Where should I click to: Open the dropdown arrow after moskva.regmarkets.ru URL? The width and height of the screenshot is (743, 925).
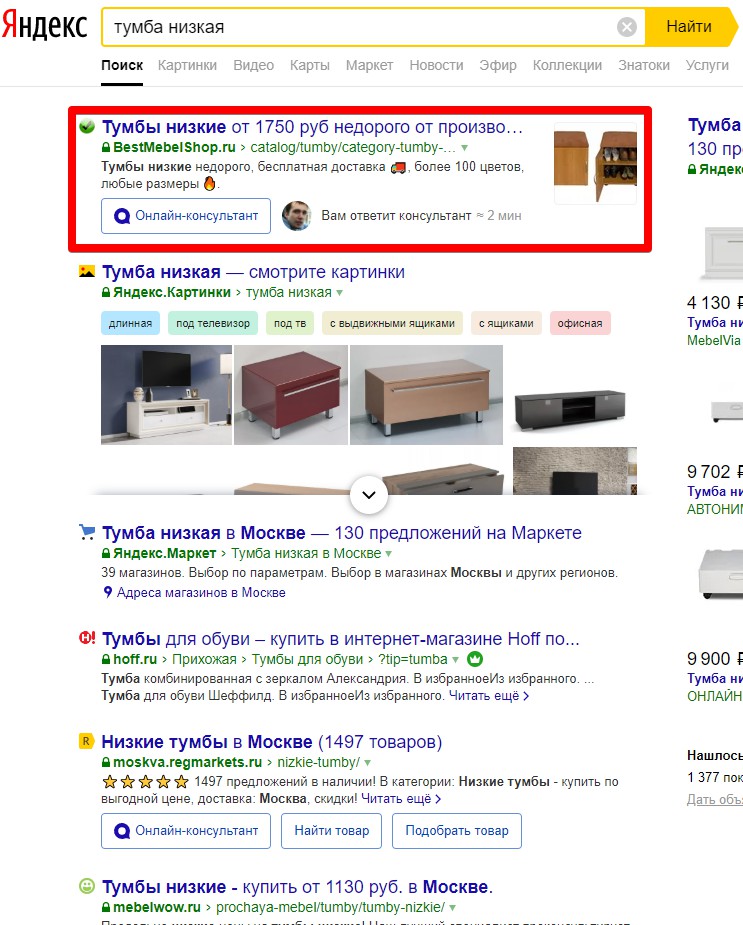point(368,762)
